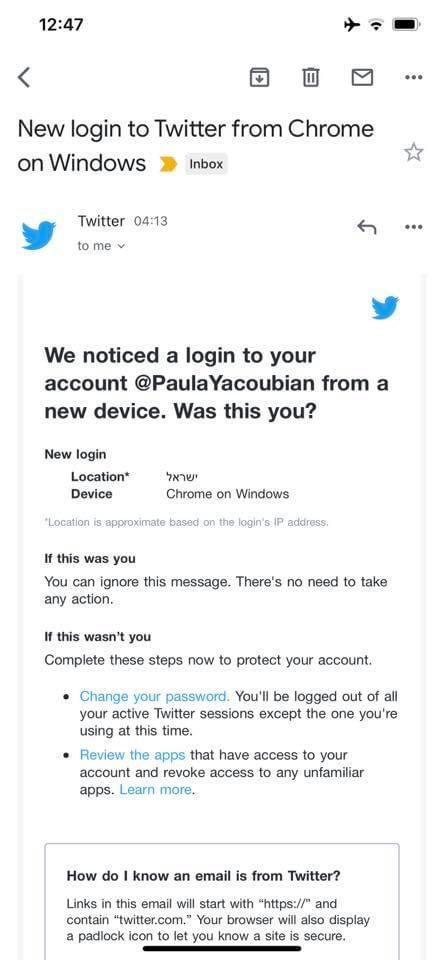This screenshot has height=960, width=444.
Task: Archive this email with the archive icon
Action: click(x=260, y=77)
